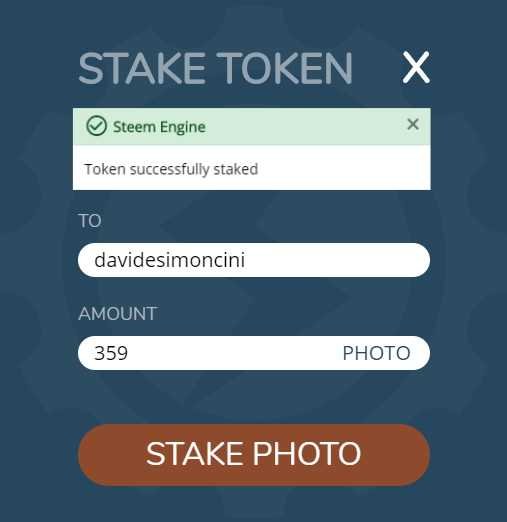507x522 pixels.
Task: Click the STAKE TOKEN heading
Action: coord(215,68)
